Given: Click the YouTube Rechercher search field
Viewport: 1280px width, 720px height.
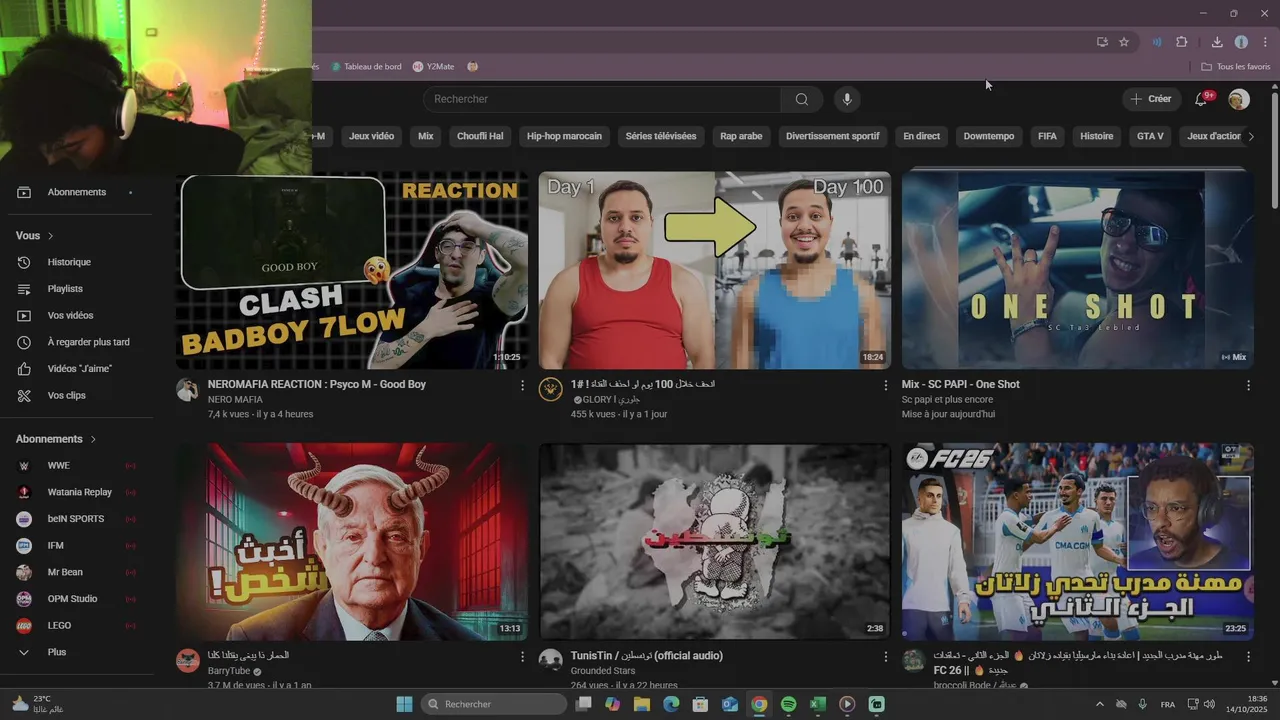Looking at the screenshot, I should (x=602, y=99).
